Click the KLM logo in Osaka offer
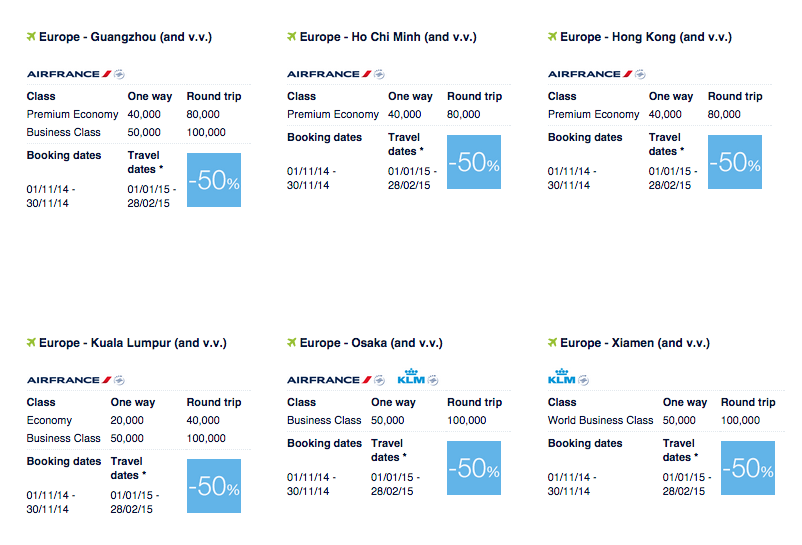Screen dimensions: 802x545 [411, 377]
